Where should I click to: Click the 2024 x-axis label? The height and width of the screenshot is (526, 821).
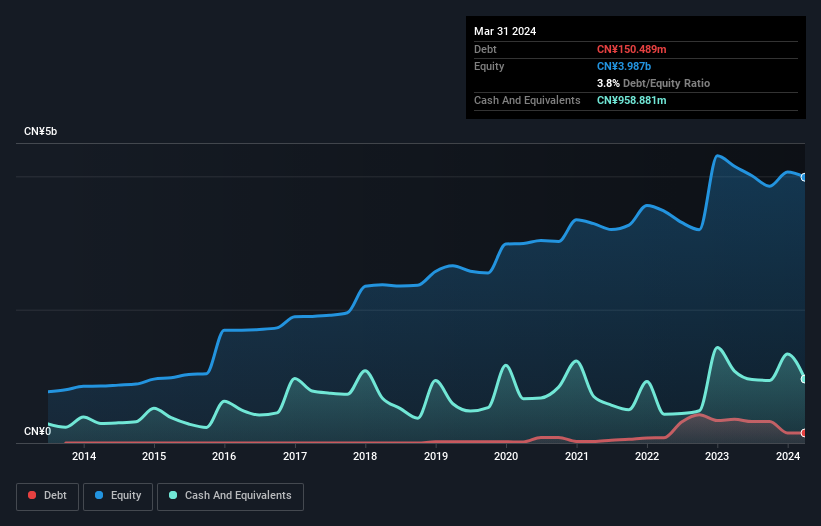pyautogui.click(x=787, y=456)
